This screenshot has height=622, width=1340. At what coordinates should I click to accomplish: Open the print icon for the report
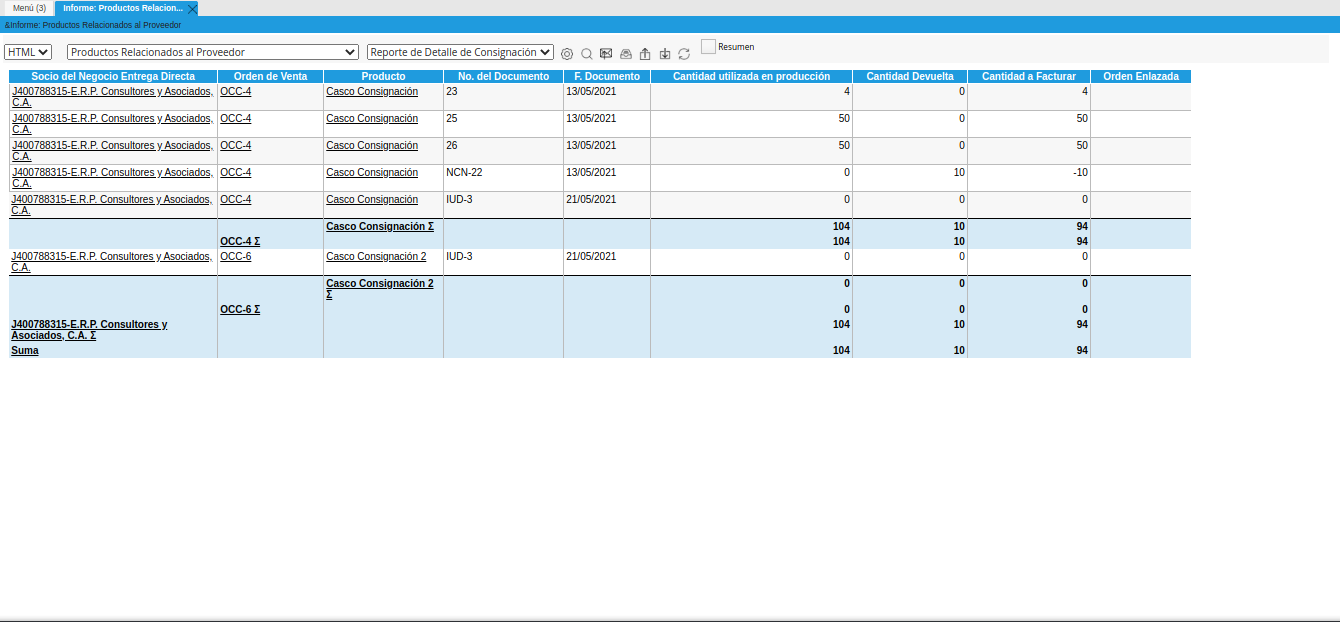click(x=625, y=53)
